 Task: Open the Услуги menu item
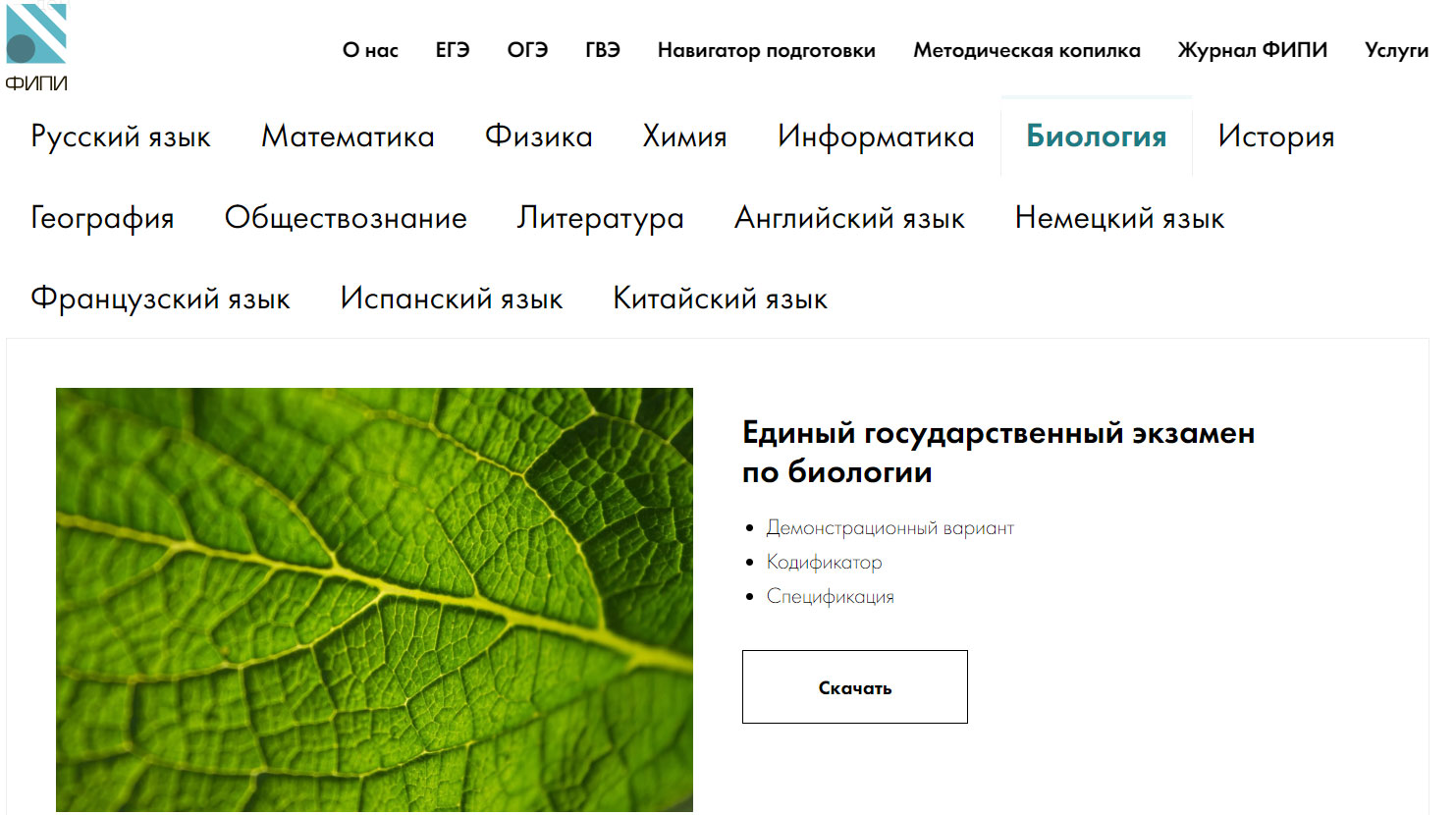[x=1396, y=50]
